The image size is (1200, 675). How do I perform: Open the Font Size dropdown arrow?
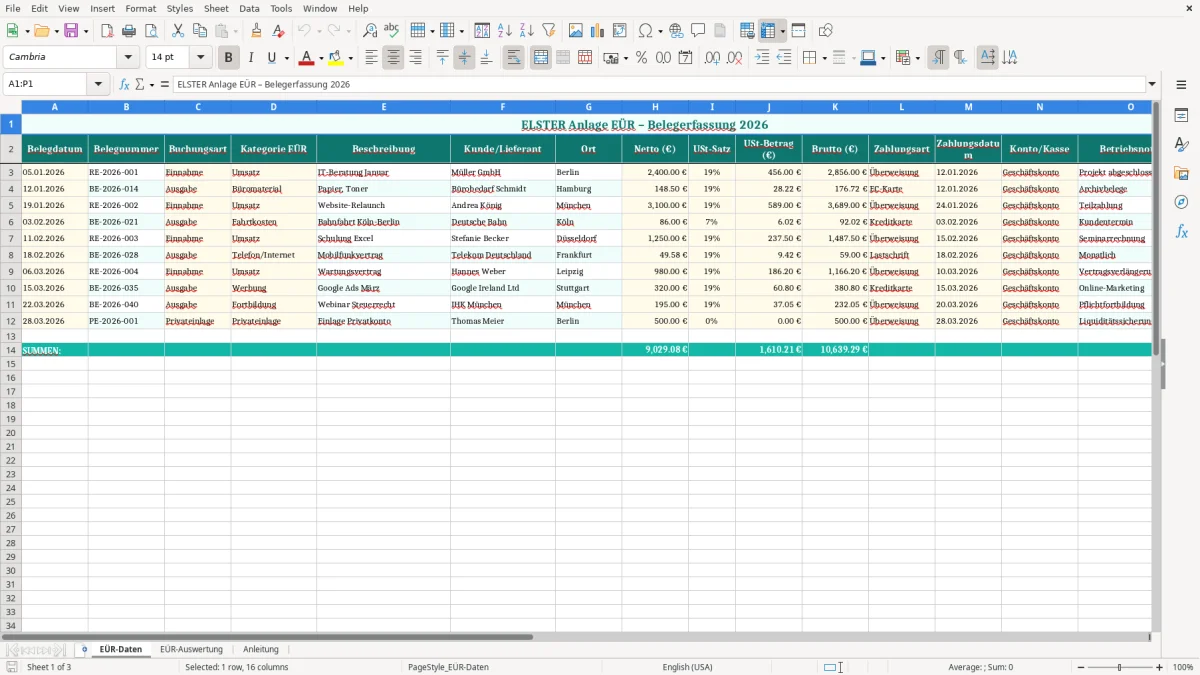[201, 57]
